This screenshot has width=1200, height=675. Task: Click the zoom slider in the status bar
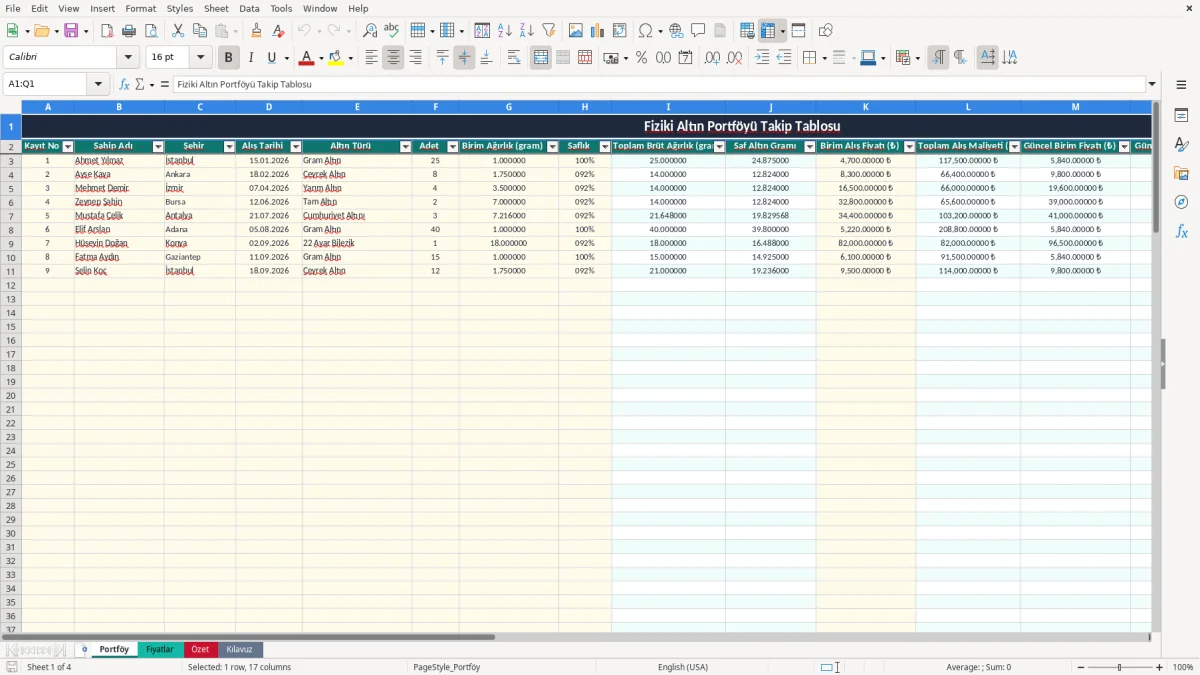pos(1119,667)
